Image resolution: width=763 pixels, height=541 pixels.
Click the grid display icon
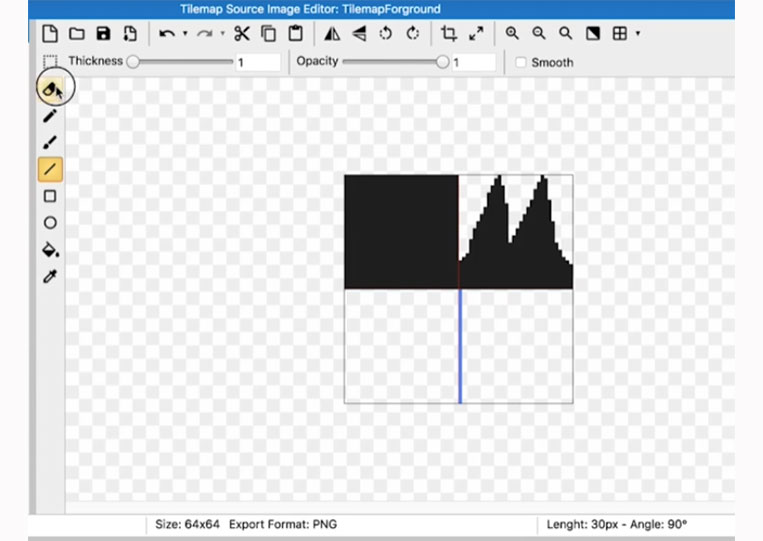click(619, 34)
